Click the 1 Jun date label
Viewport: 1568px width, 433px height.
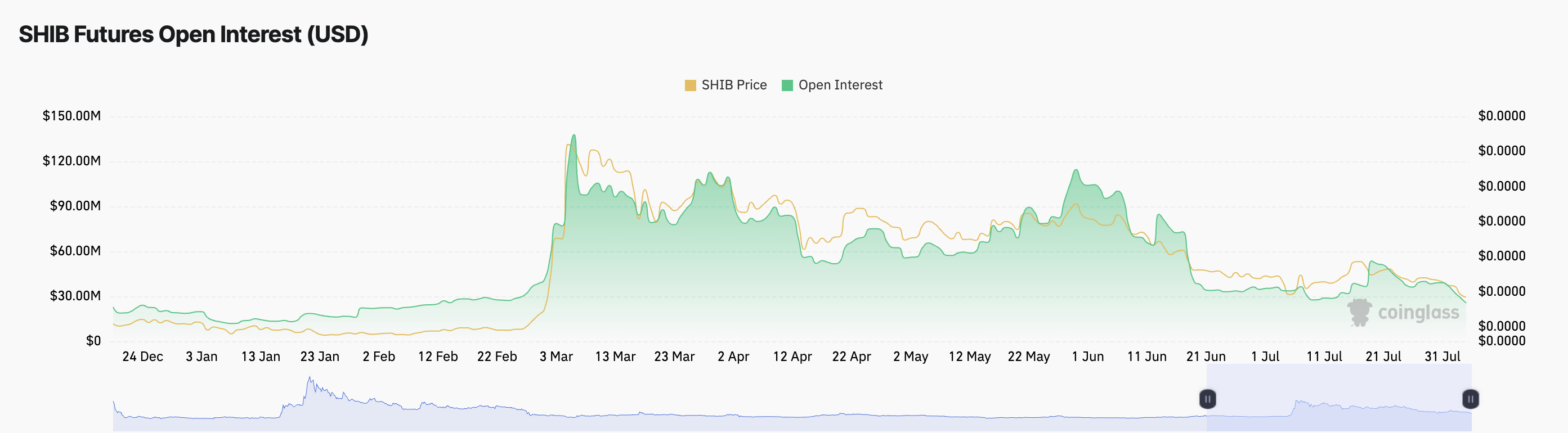tap(1087, 357)
